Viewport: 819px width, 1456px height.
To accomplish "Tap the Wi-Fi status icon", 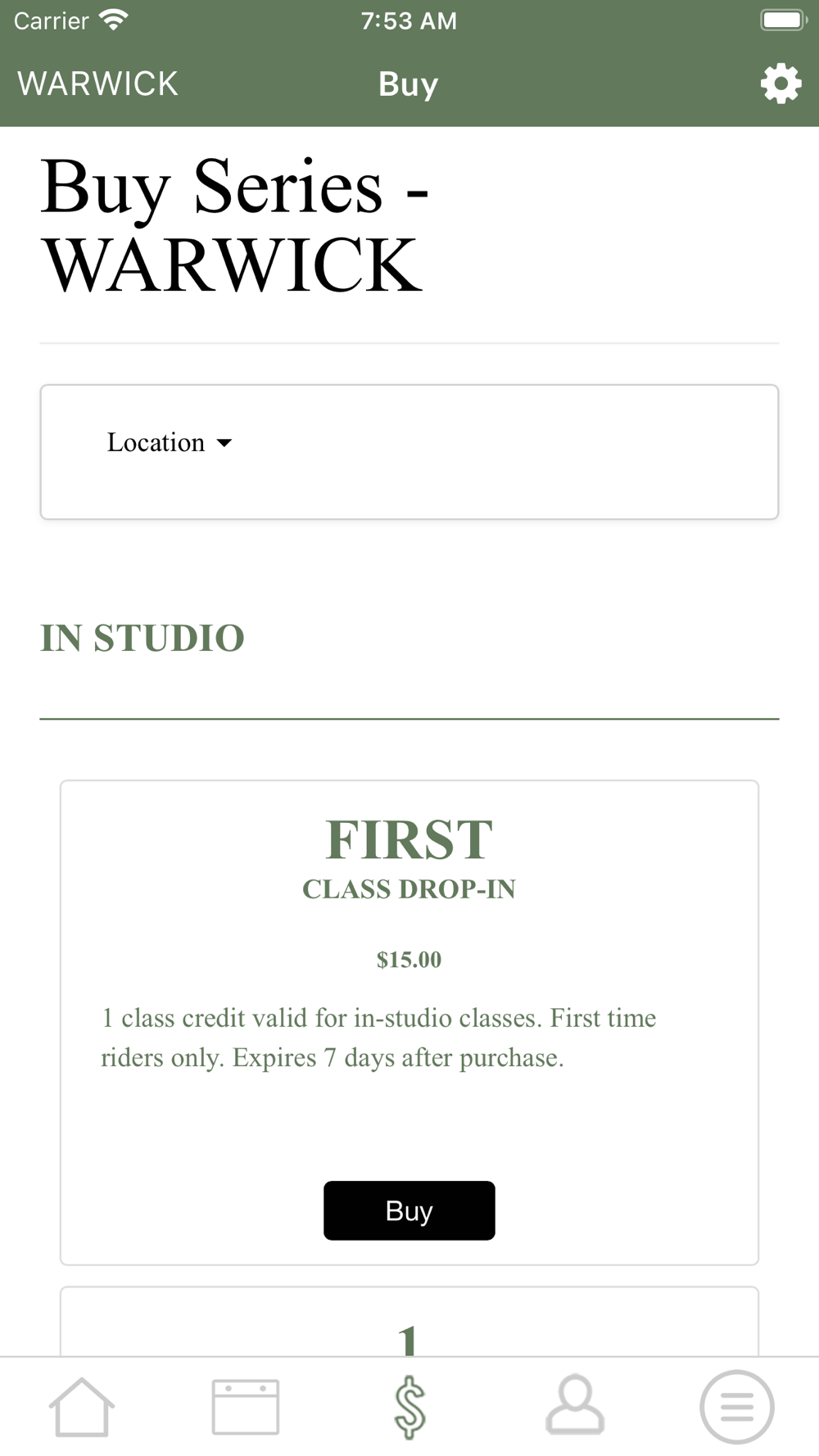I will click(113, 20).
